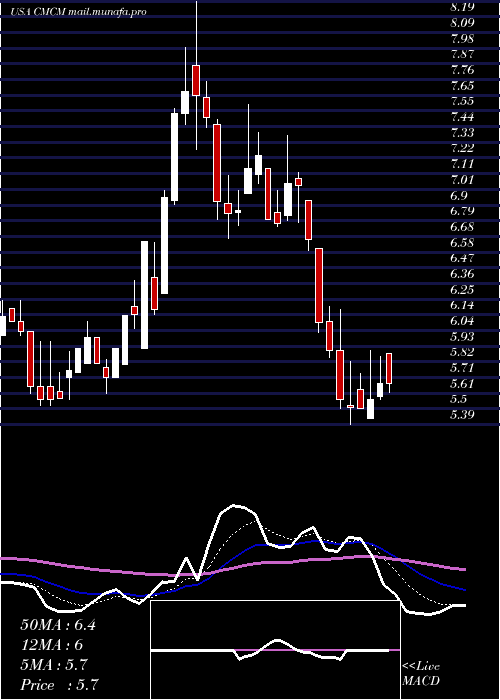Viewport: 500px width, 700px height.
Task: Click the 50MA : 6.4 reading
Action: point(58,625)
